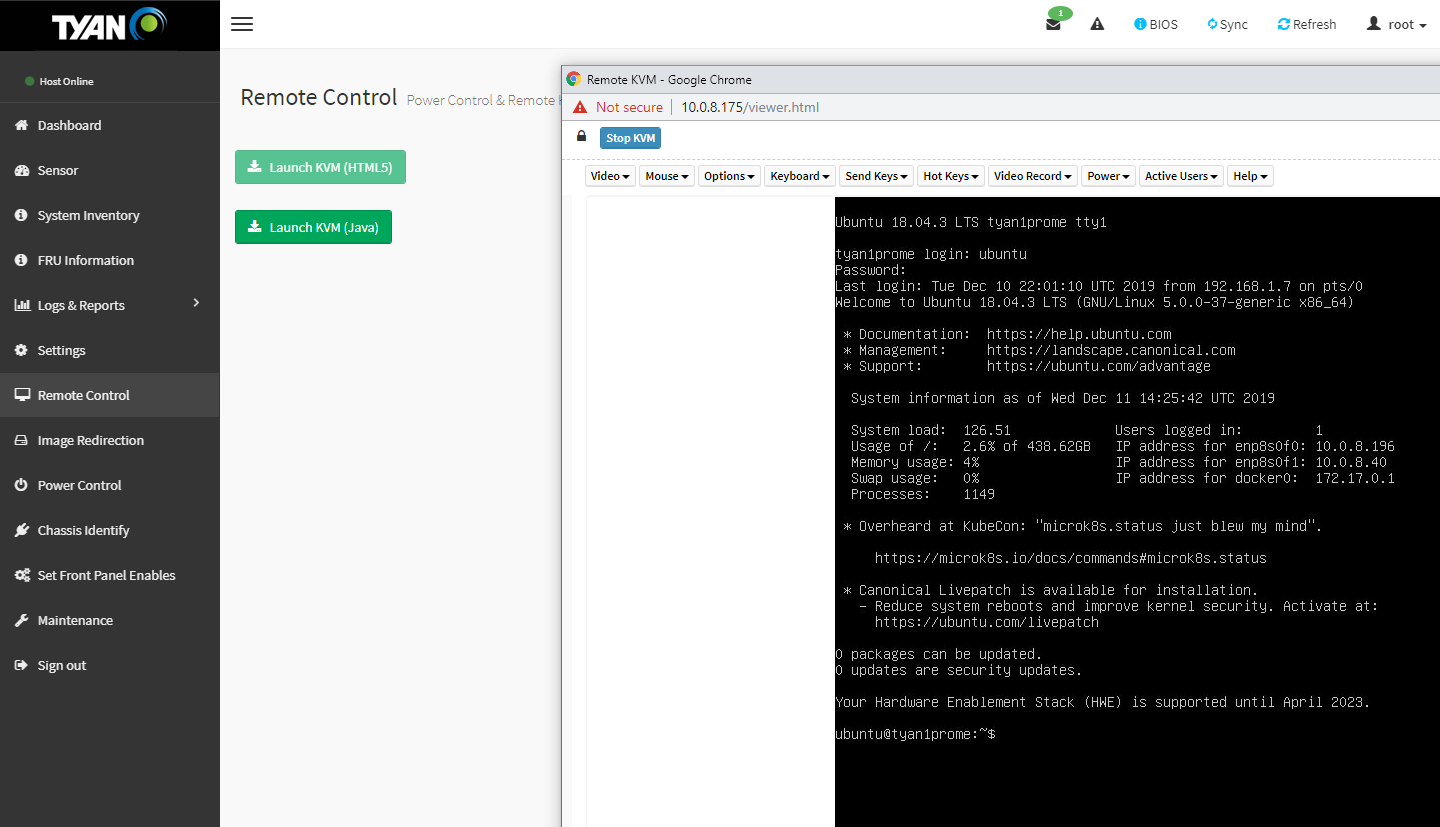The width and height of the screenshot is (1440, 827).
Task: Open the warning triangle alerts icon
Action: click(1097, 24)
